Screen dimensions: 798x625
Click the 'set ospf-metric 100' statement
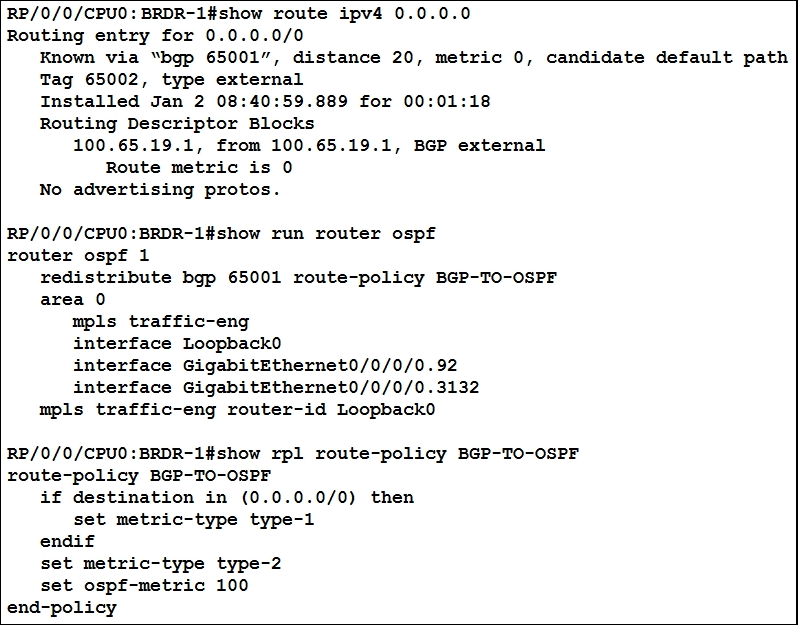(x=144, y=586)
